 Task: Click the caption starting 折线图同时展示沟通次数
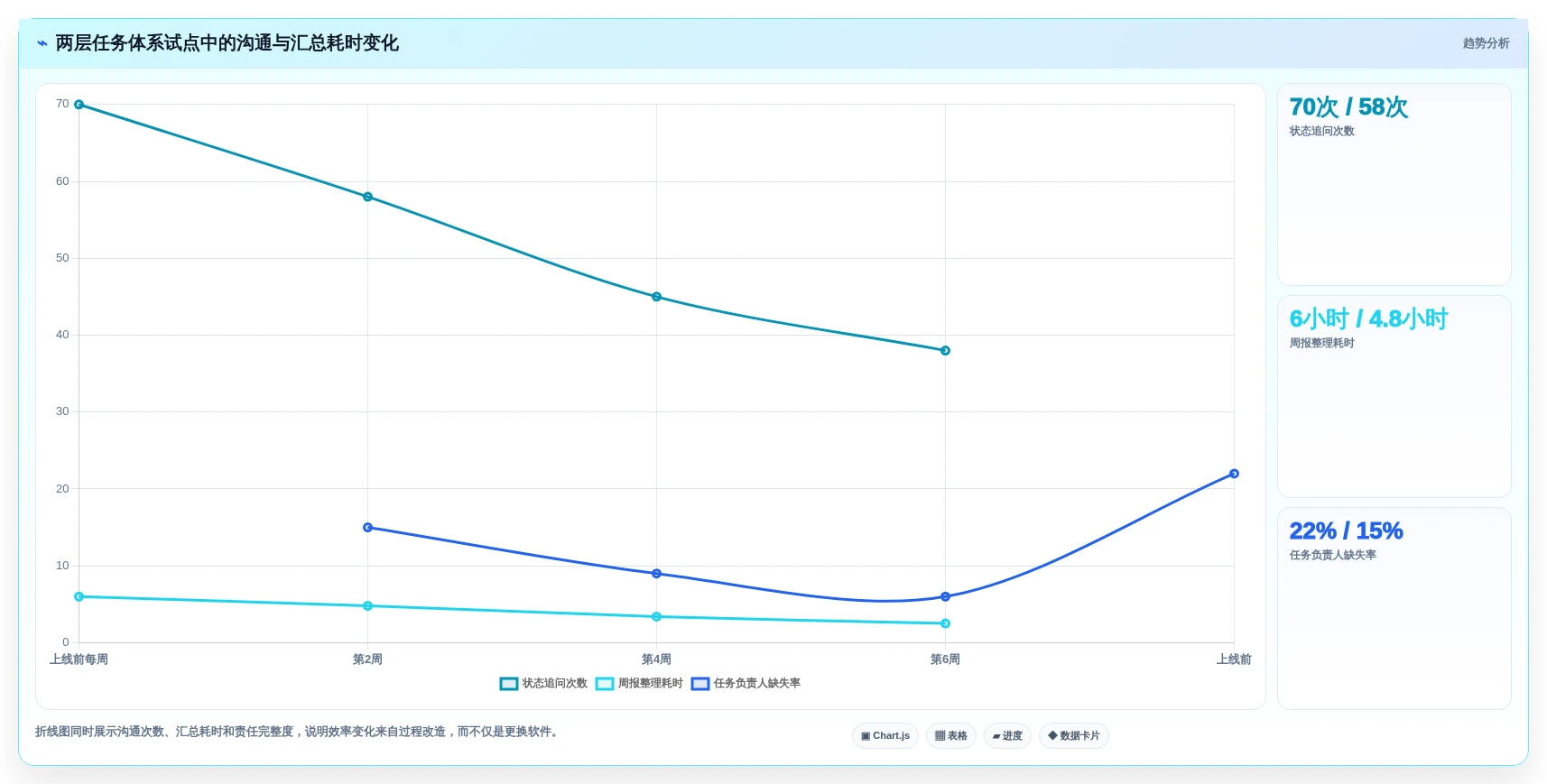point(298,732)
